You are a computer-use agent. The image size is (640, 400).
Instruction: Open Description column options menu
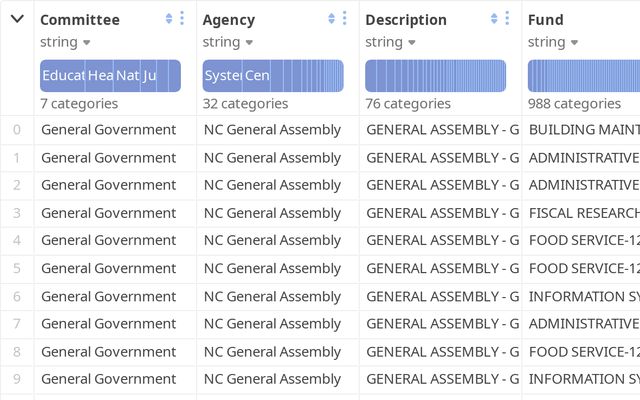pyautogui.click(x=507, y=19)
